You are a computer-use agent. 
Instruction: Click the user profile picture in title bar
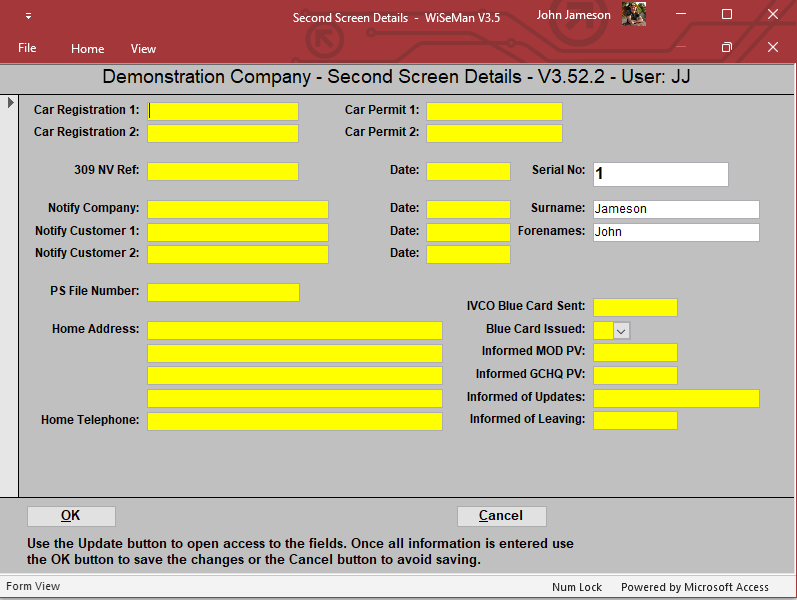click(633, 15)
